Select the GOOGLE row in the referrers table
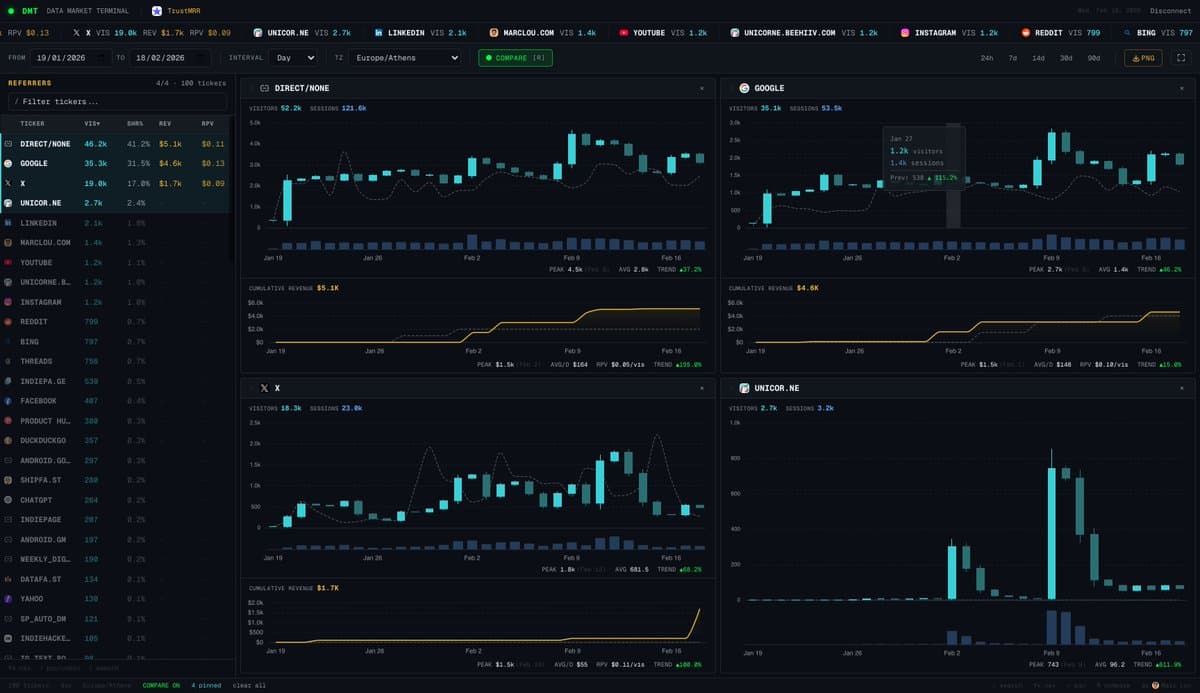 point(115,163)
